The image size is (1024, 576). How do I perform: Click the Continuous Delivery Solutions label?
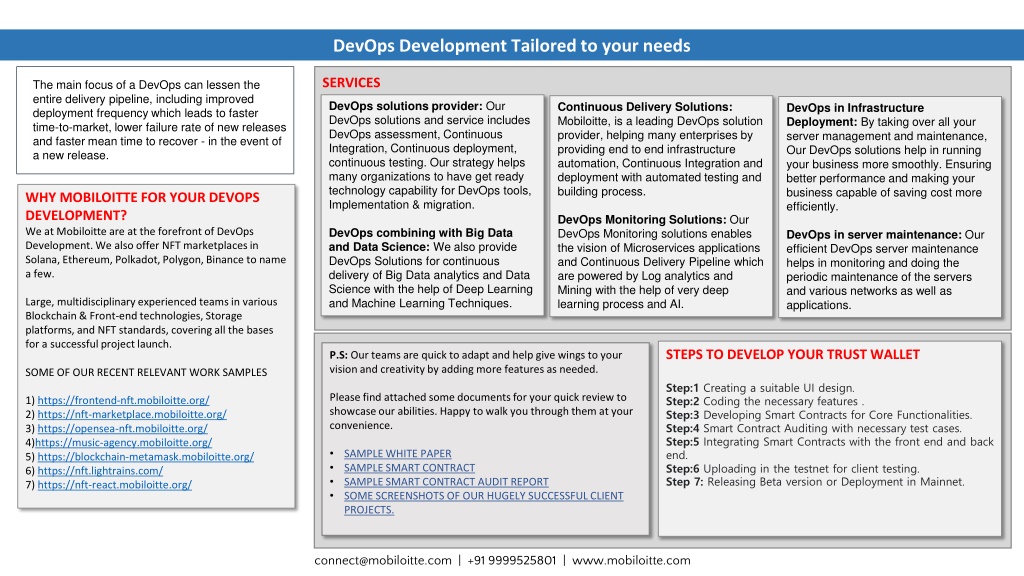[x=645, y=106]
